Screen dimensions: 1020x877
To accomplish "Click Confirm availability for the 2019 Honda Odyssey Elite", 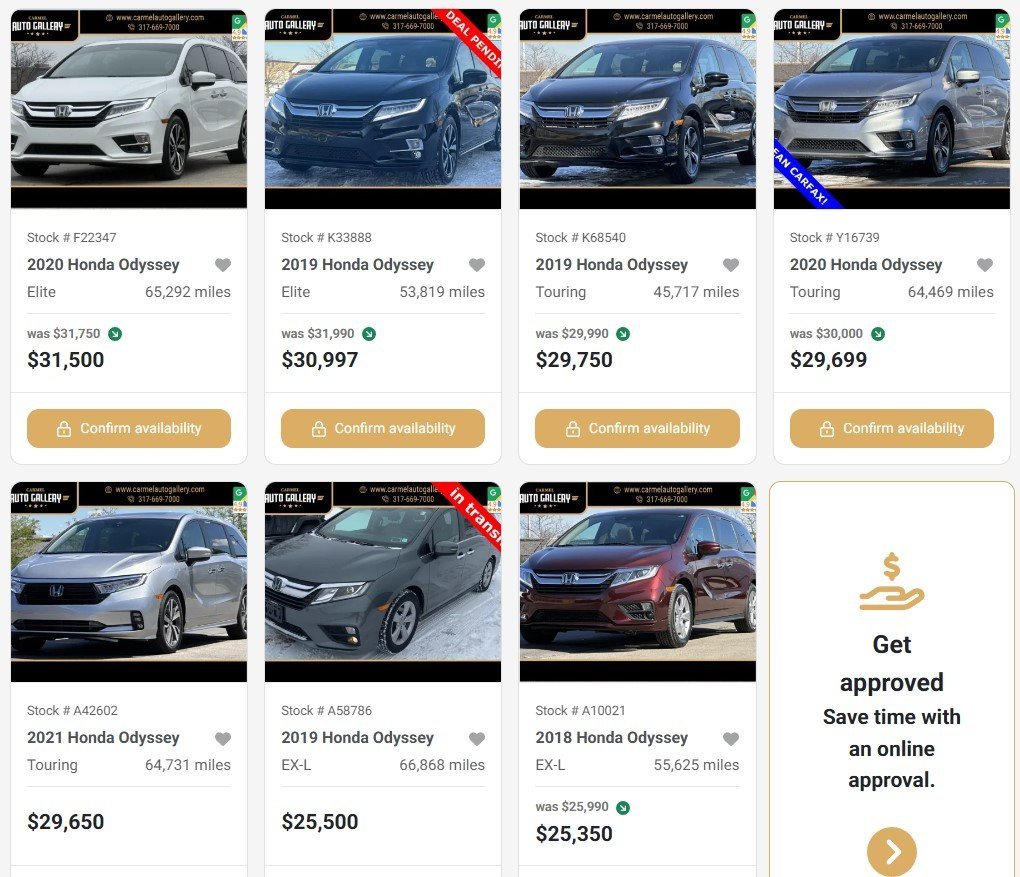I will tap(382, 428).
